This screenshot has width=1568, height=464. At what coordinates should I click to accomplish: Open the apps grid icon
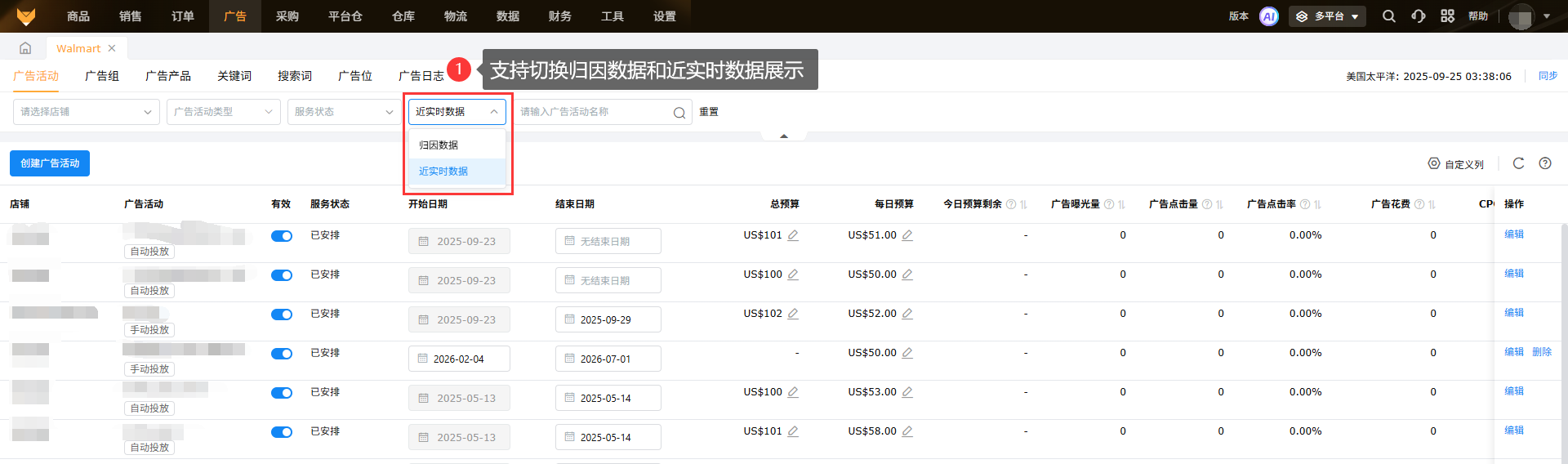[1447, 16]
